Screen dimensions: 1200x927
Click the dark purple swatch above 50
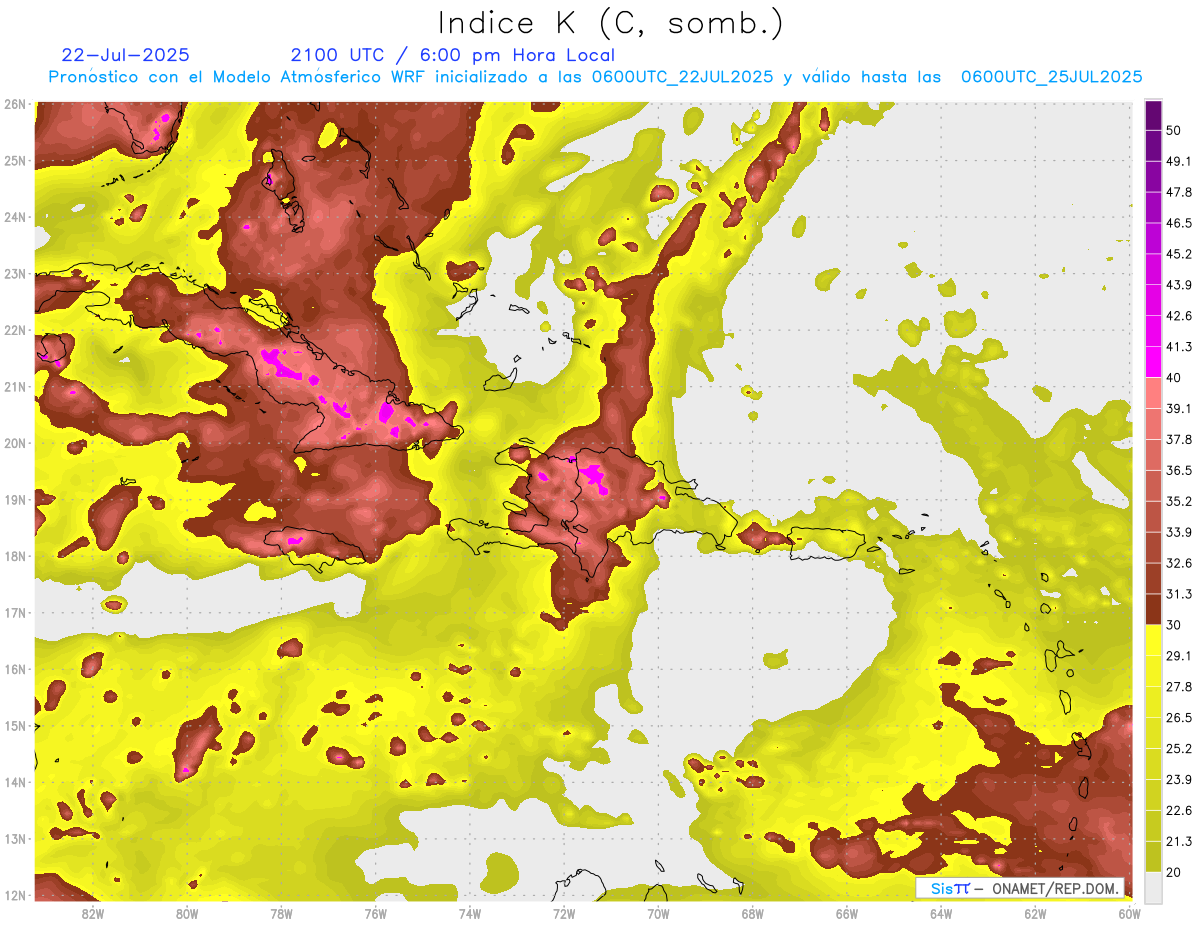click(1154, 115)
